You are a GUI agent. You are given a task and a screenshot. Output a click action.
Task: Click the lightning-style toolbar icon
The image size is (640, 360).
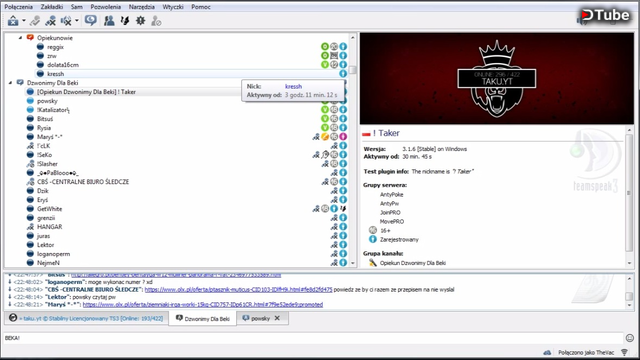pyautogui.click(x=125, y=20)
